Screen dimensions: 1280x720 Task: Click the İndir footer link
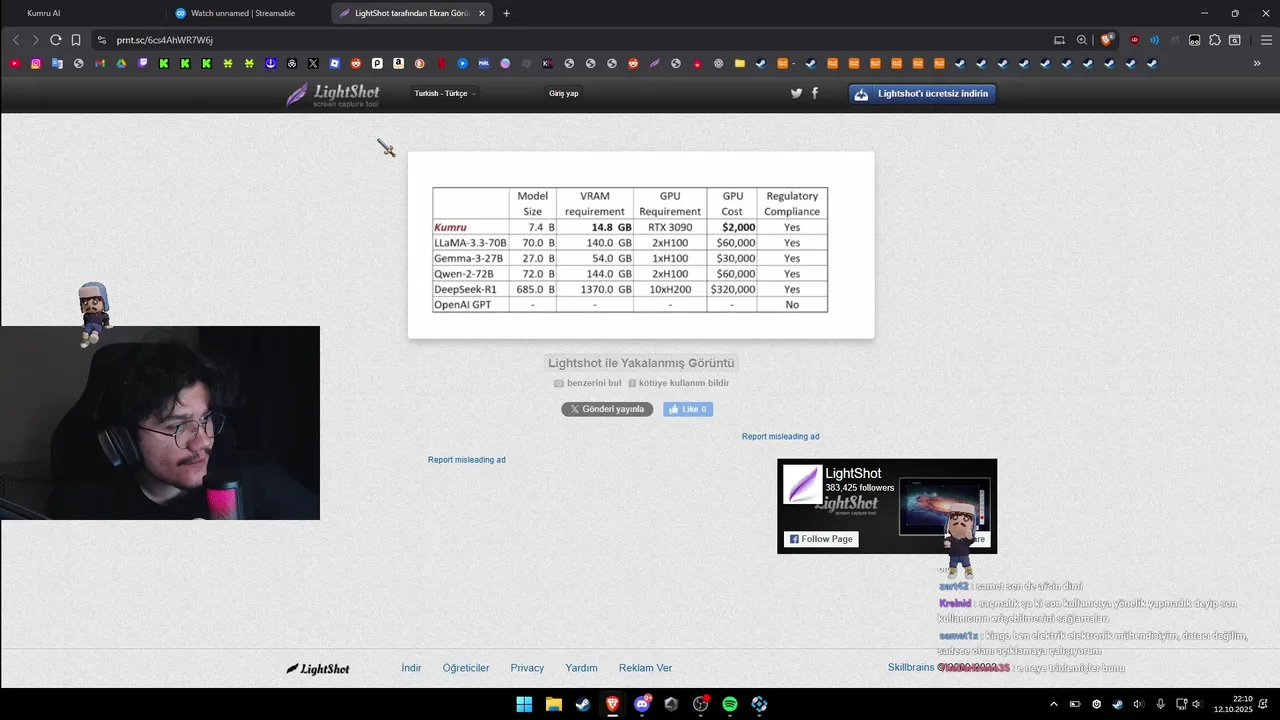[411, 668]
